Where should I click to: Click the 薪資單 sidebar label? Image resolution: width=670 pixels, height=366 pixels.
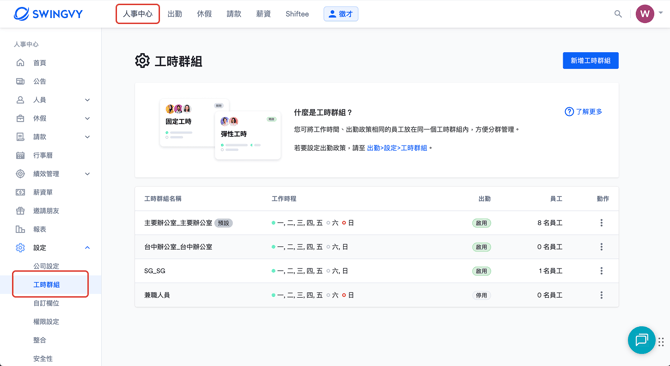click(43, 192)
